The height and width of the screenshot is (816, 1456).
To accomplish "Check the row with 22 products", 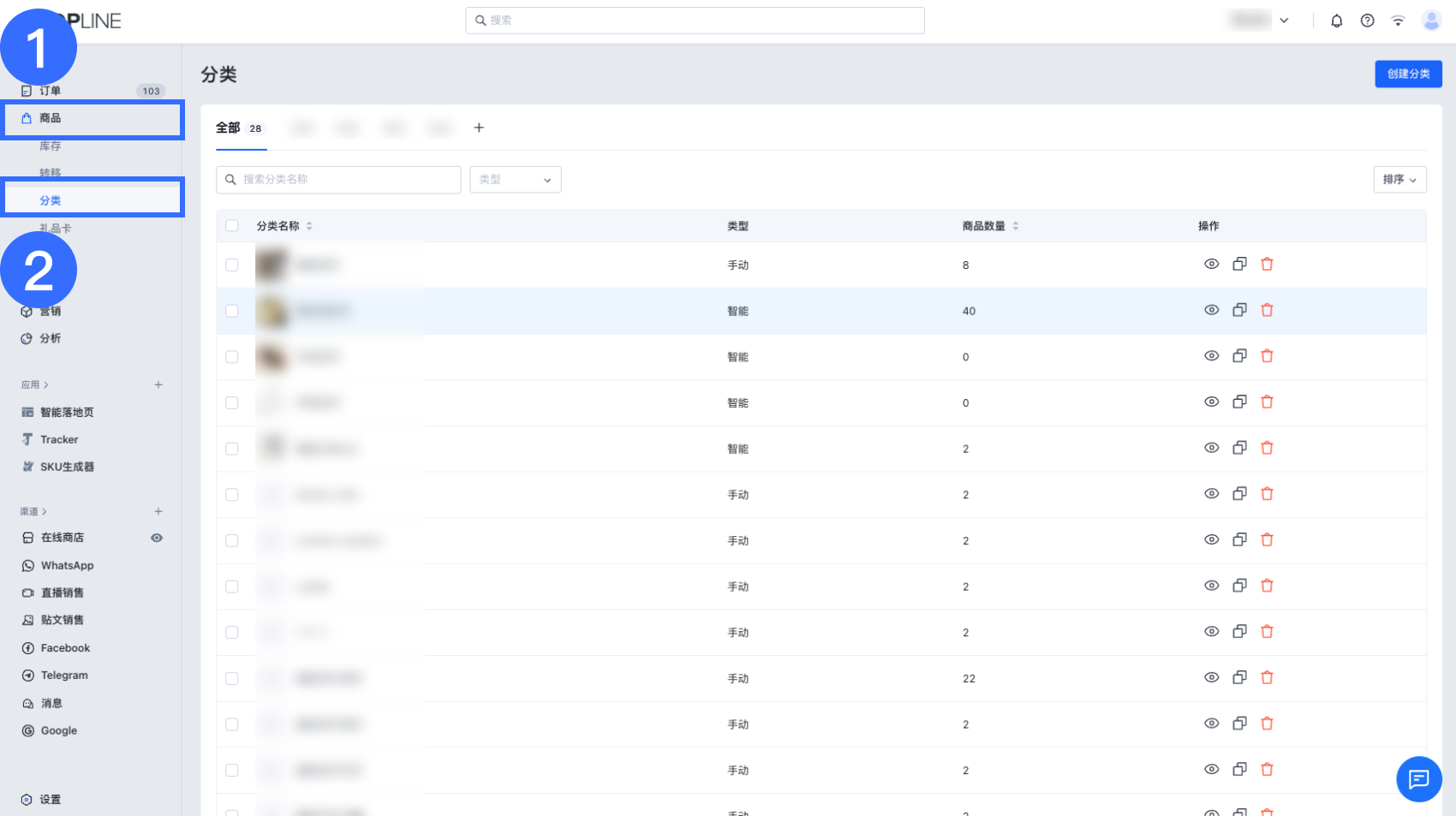I will click(232, 678).
